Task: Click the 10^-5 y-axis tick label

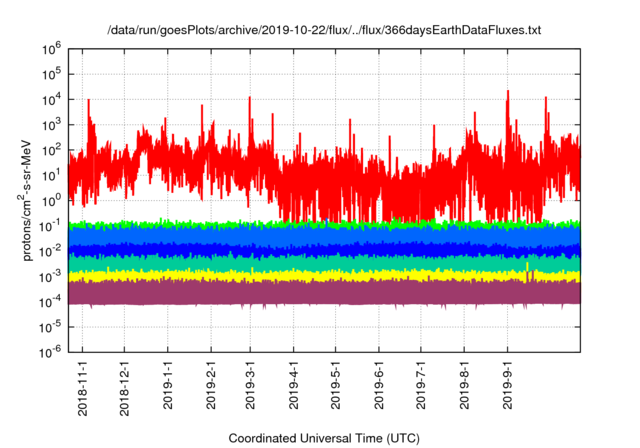Action: pyautogui.click(x=51, y=328)
